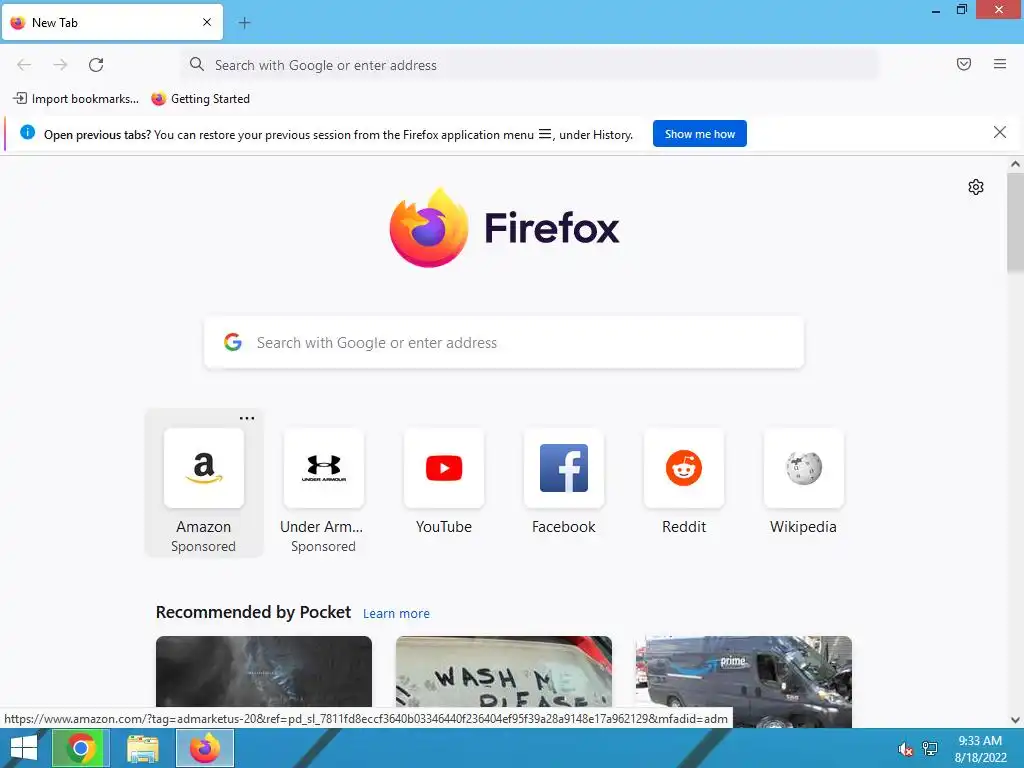1024x768 pixels.
Task: Click the Learn more Pocket link
Action: pos(396,614)
